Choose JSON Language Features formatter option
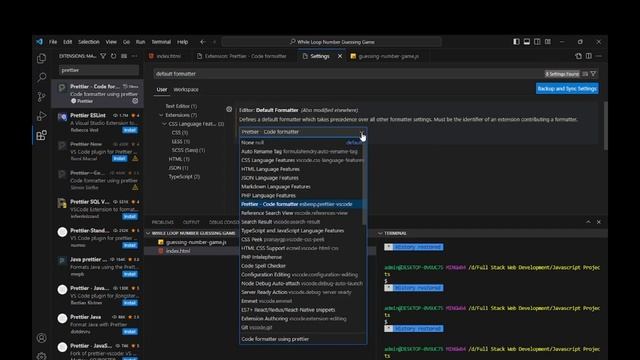The image size is (640, 360). pyautogui.click(x=302, y=178)
